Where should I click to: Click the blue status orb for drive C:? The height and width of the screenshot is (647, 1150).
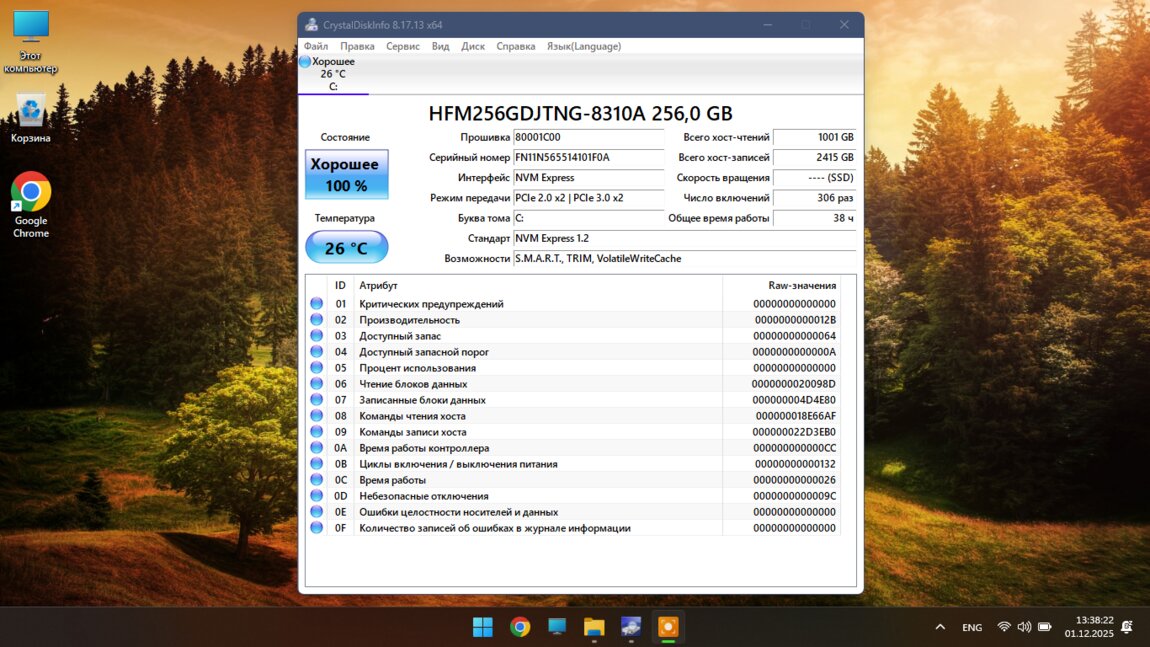click(305, 62)
